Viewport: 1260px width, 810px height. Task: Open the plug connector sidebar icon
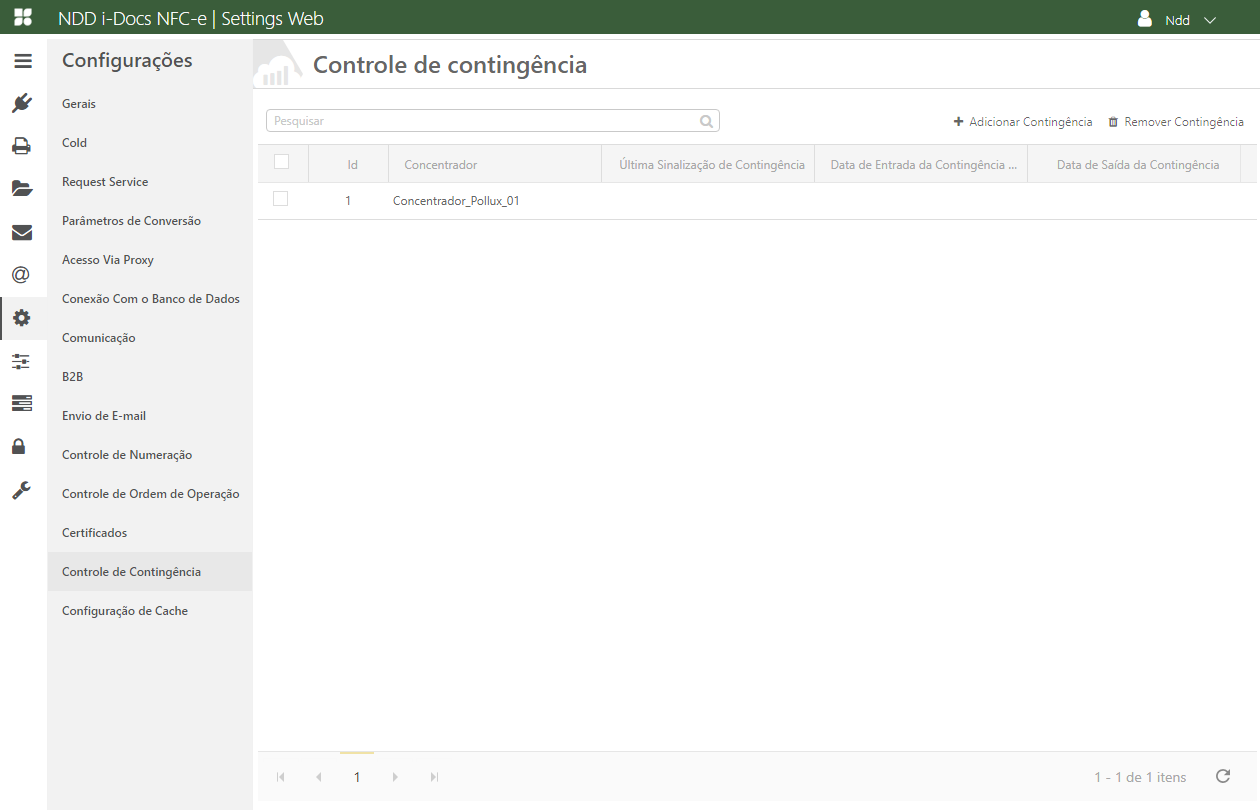pos(22,103)
